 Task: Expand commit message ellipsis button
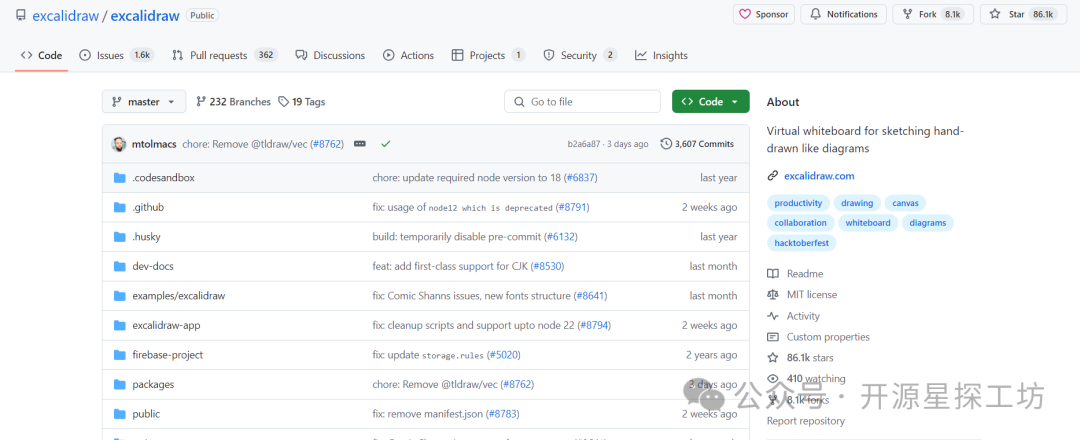pos(360,144)
